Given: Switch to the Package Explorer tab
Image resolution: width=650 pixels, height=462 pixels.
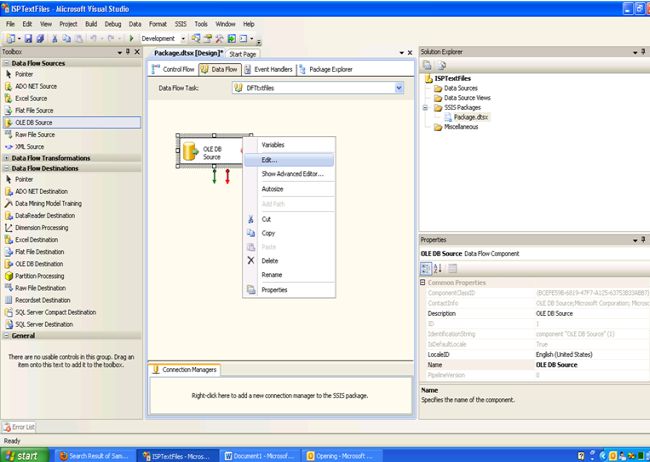Looking at the screenshot, I should (x=326, y=70).
